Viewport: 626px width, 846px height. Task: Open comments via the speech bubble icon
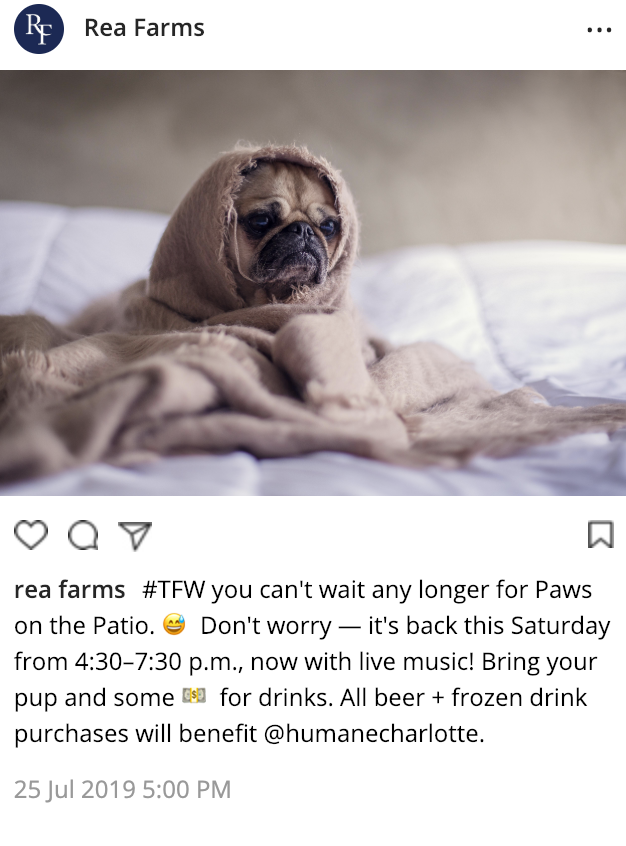click(83, 536)
